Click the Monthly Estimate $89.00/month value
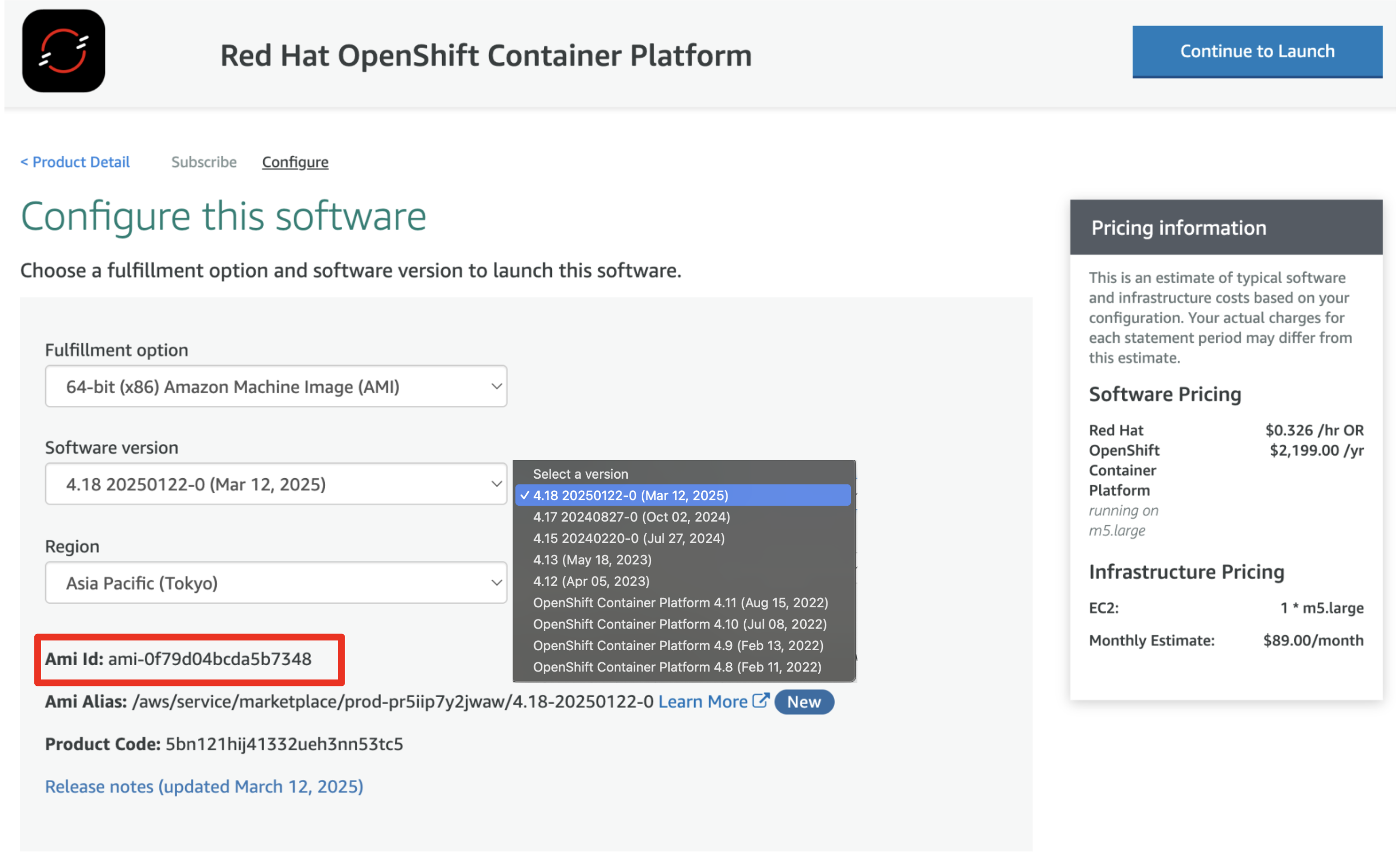This screenshot has height=867, width=1400. [1313, 640]
